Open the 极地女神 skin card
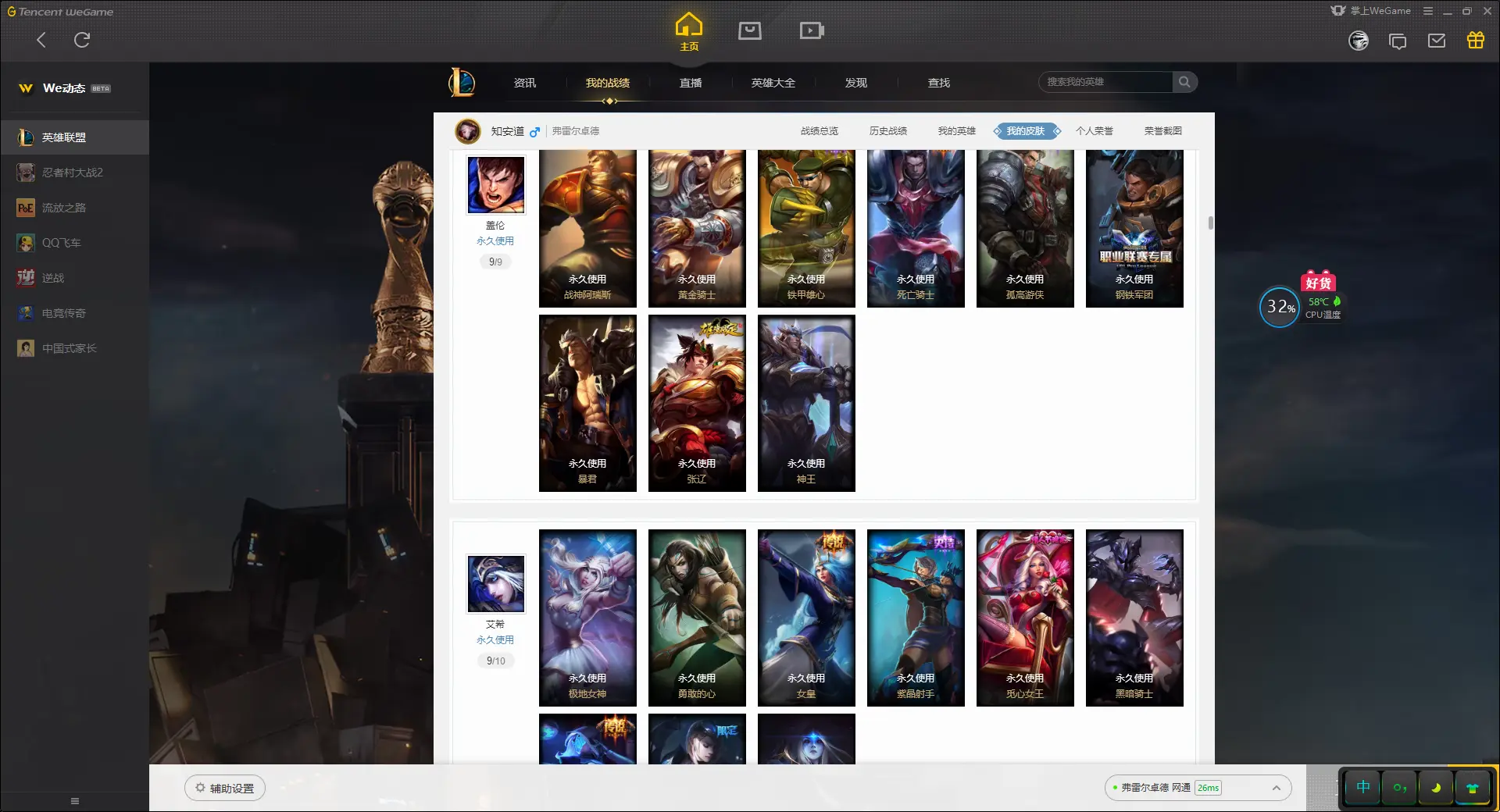 (587, 618)
